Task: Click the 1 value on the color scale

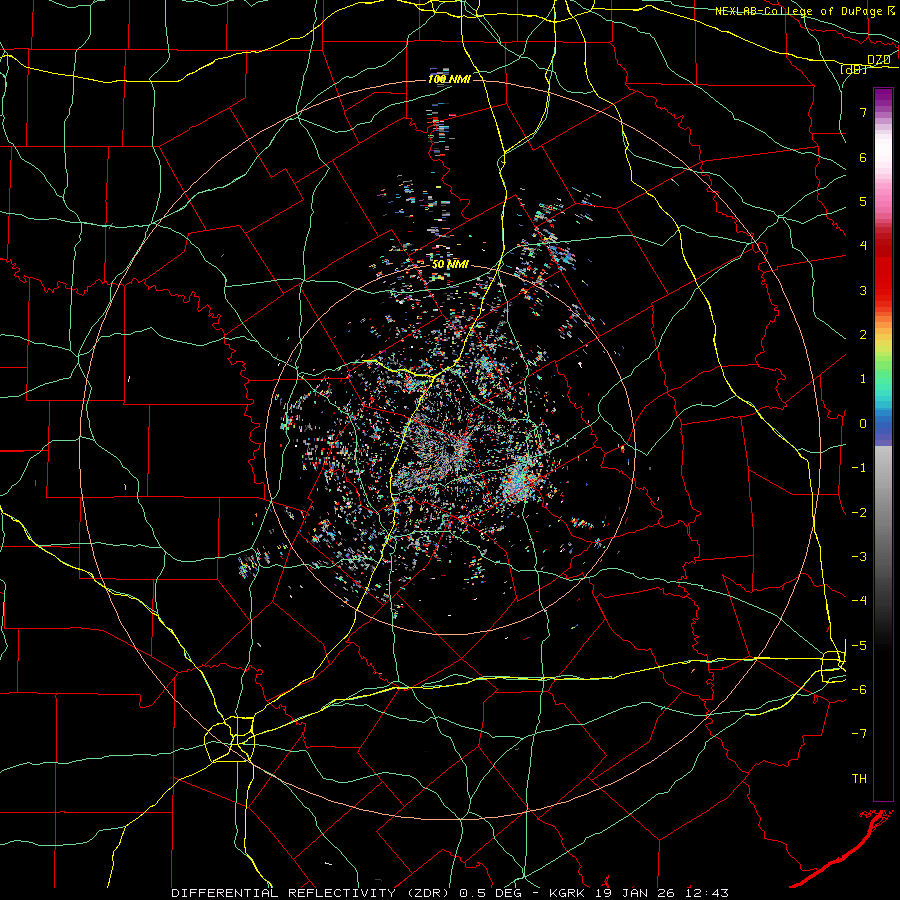Action: point(863,379)
